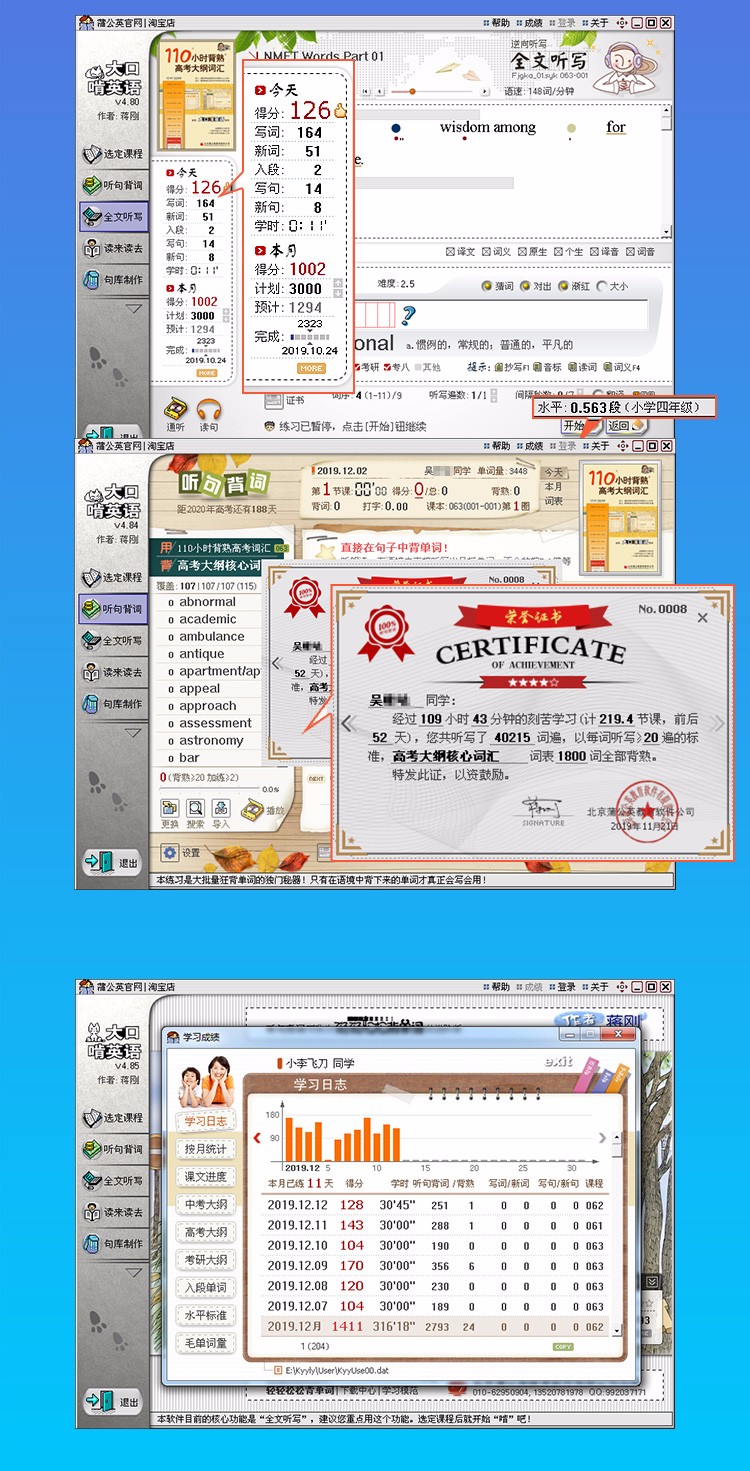Select 听句背词 in the v4.84 window sidebar

point(113,608)
